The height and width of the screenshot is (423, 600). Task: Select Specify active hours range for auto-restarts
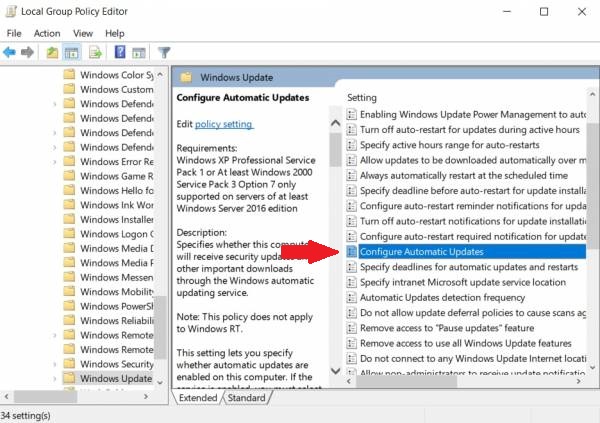pyautogui.click(x=443, y=145)
